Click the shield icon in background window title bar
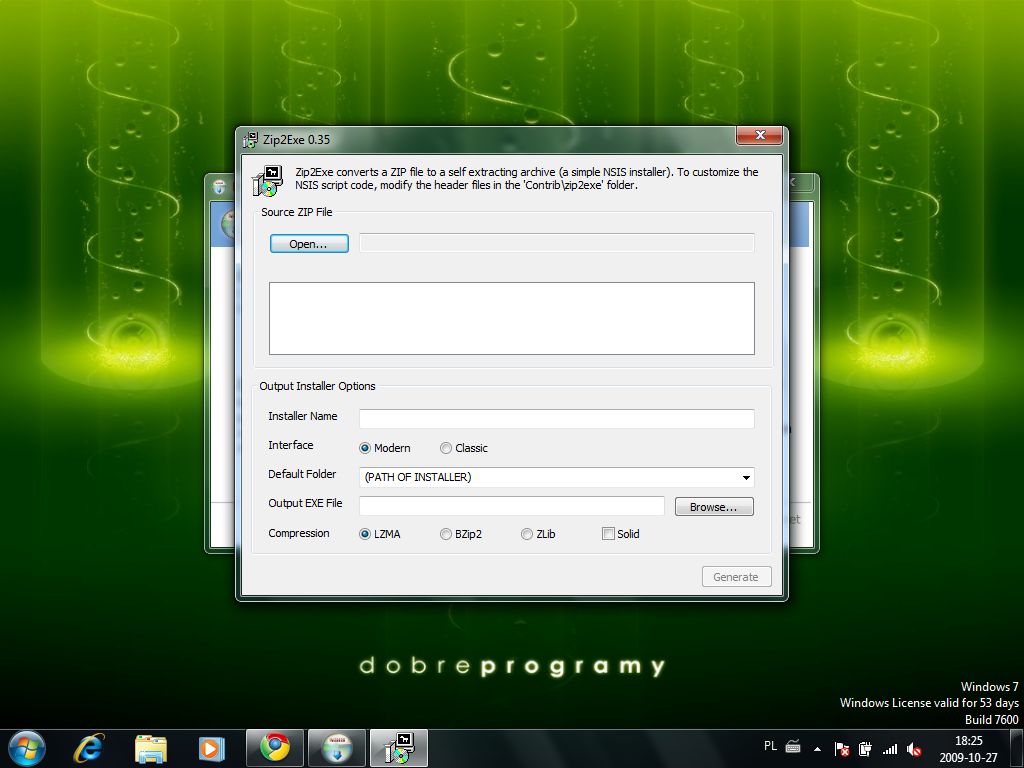Image resolution: width=1024 pixels, height=768 pixels. coord(219,187)
